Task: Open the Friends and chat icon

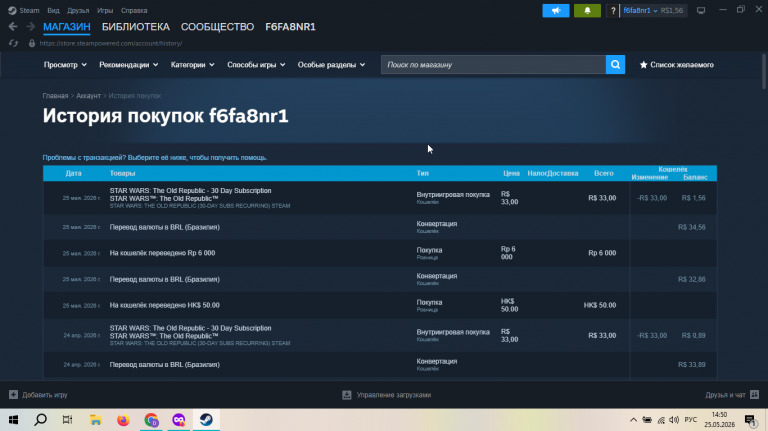Action: 754,395
